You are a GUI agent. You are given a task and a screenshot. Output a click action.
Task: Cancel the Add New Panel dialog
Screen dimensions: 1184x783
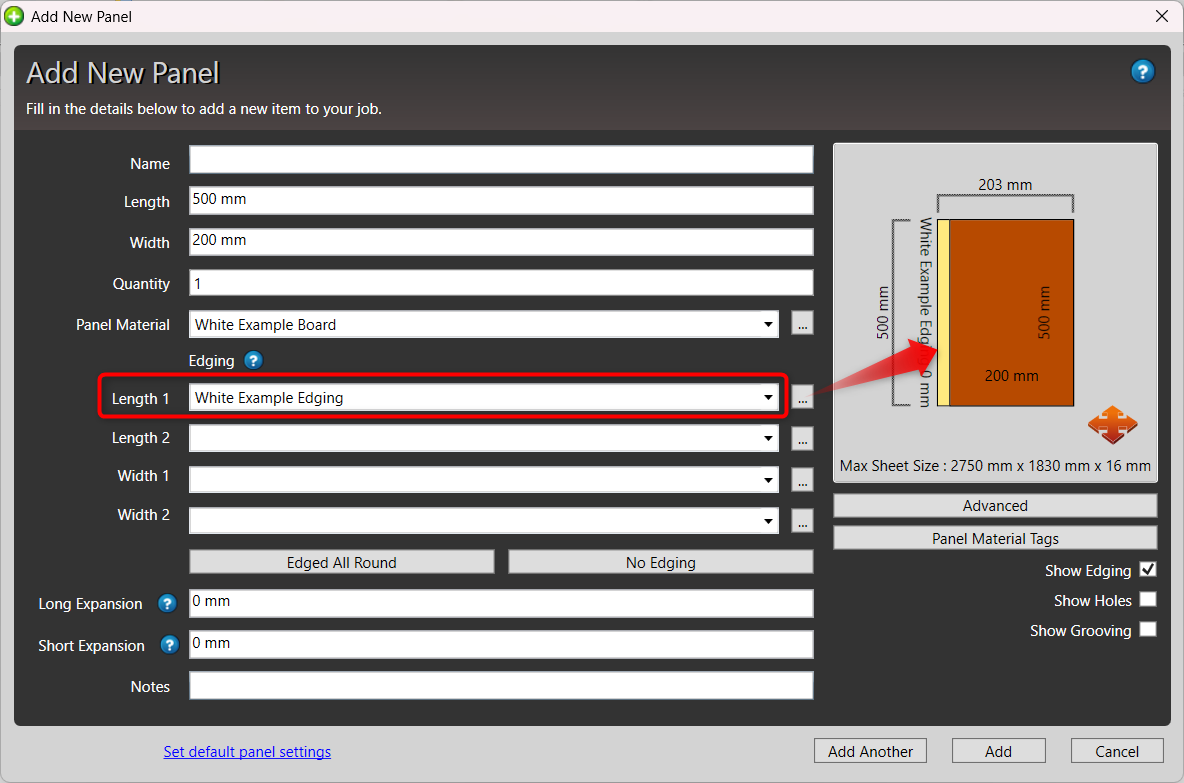pos(1117,751)
